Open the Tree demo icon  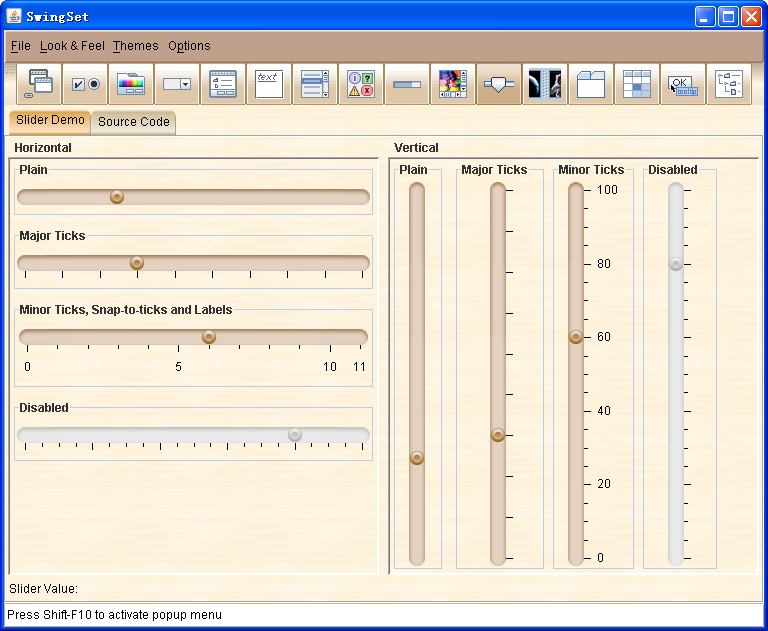729,84
